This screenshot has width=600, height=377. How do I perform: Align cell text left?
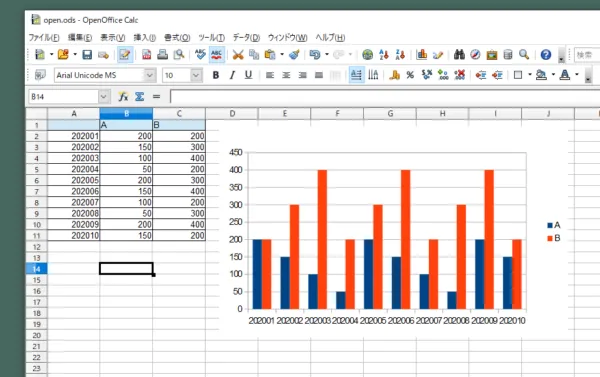pos(270,75)
